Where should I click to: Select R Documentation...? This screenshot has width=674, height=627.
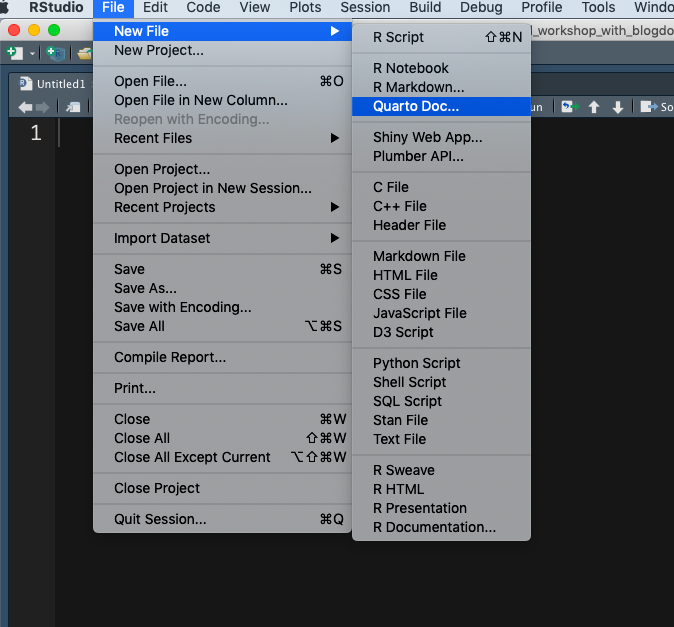441,527
